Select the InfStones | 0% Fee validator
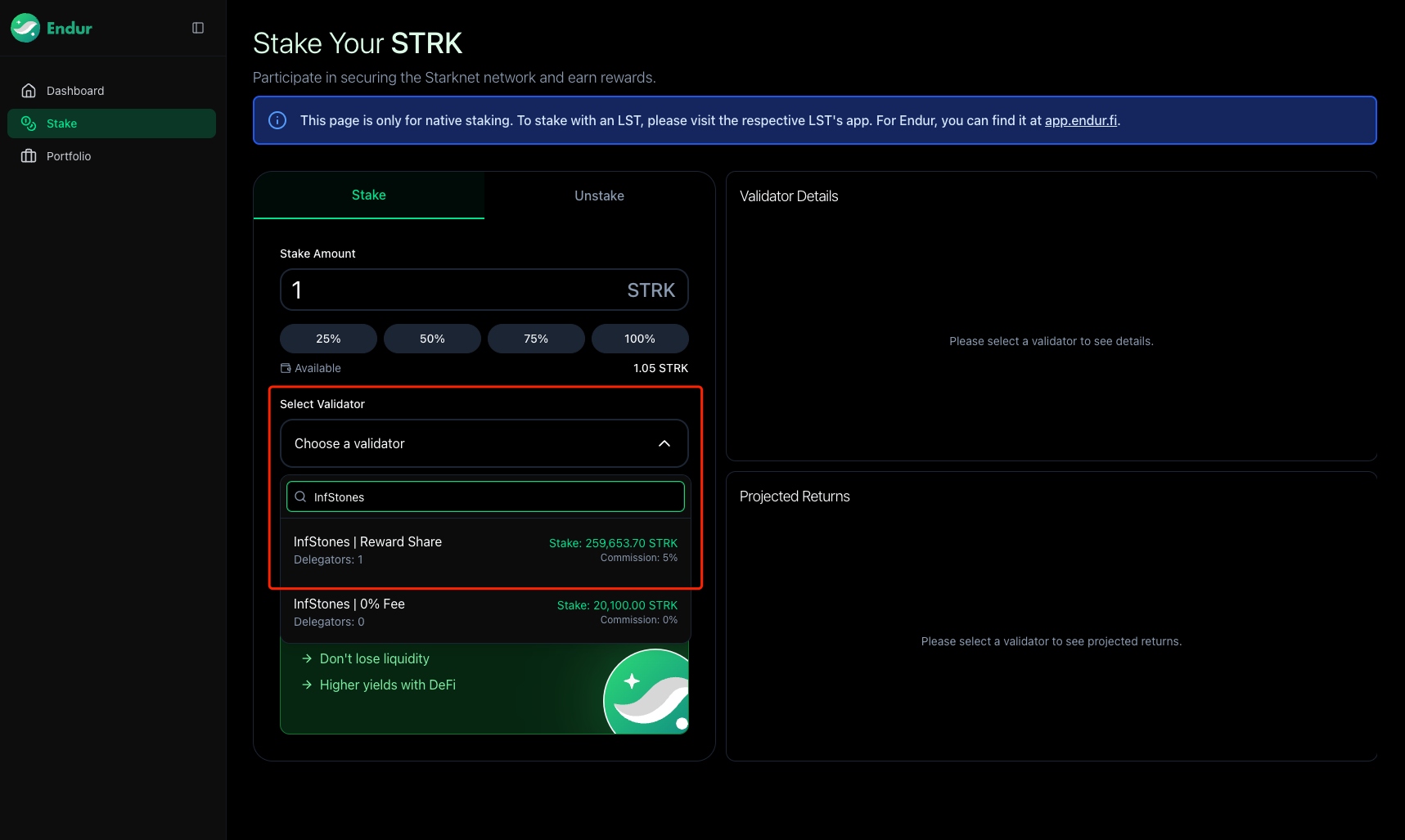Image resolution: width=1405 pixels, height=840 pixels. (x=485, y=612)
